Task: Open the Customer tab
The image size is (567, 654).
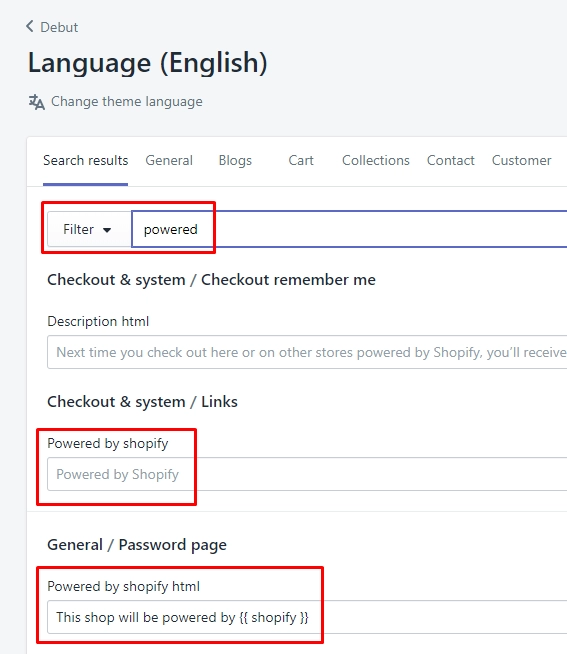Action: (x=522, y=161)
